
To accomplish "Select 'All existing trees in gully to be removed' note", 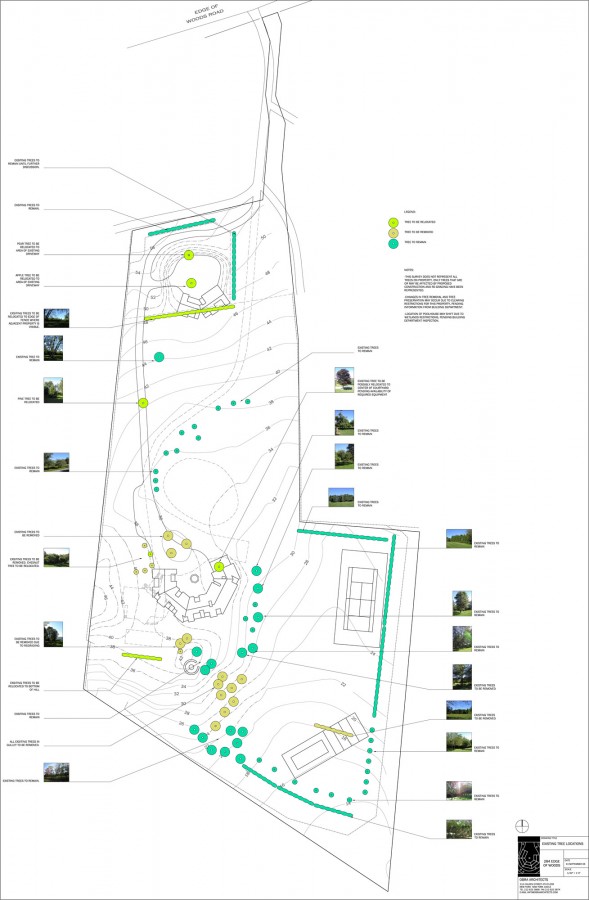I will pos(24,744).
